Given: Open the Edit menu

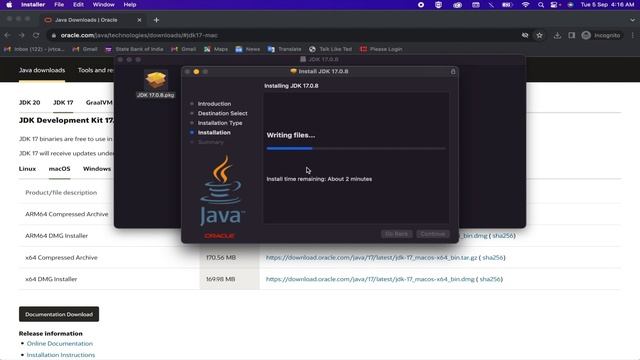Looking at the screenshot, I should pos(78,5).
